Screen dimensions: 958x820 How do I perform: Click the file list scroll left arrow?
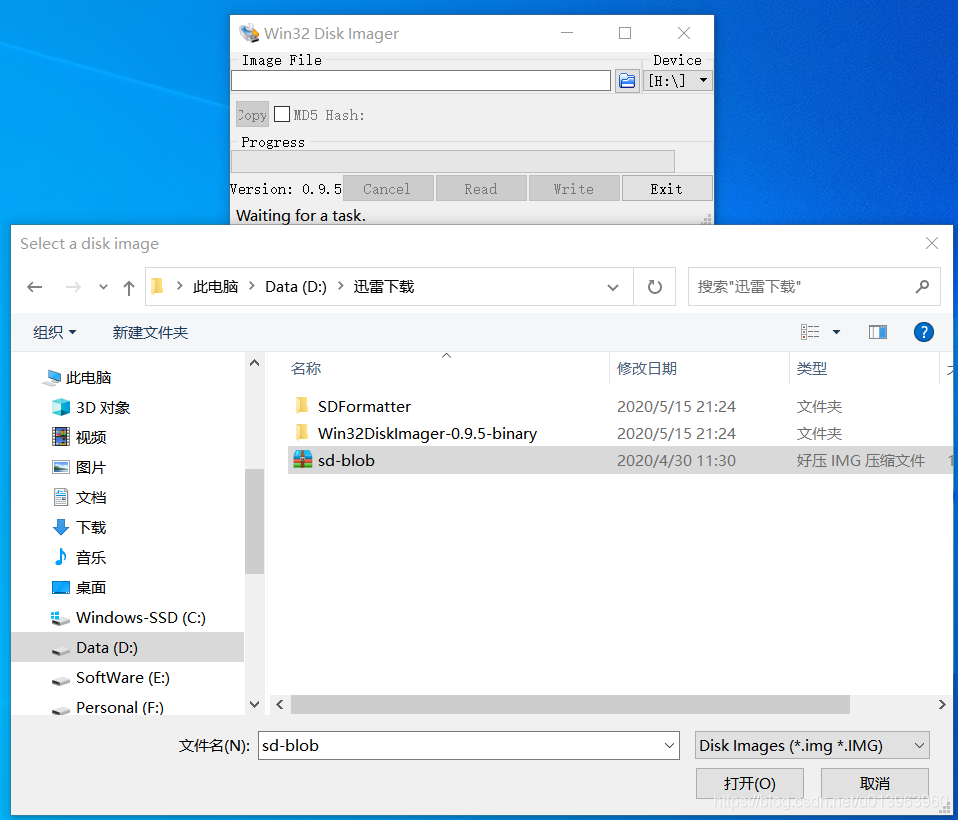click(x=280, y=705)
